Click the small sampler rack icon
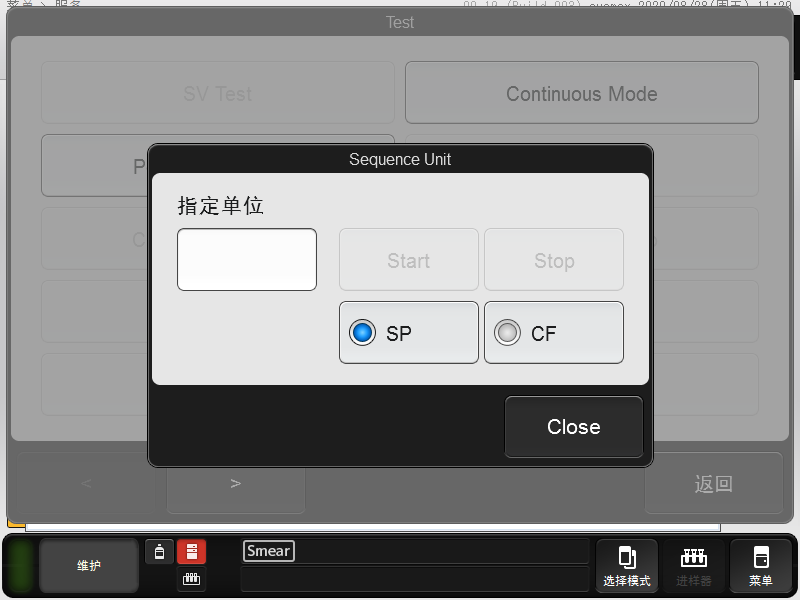The height and width of the screenshot is (600, 800). (191, 579)
